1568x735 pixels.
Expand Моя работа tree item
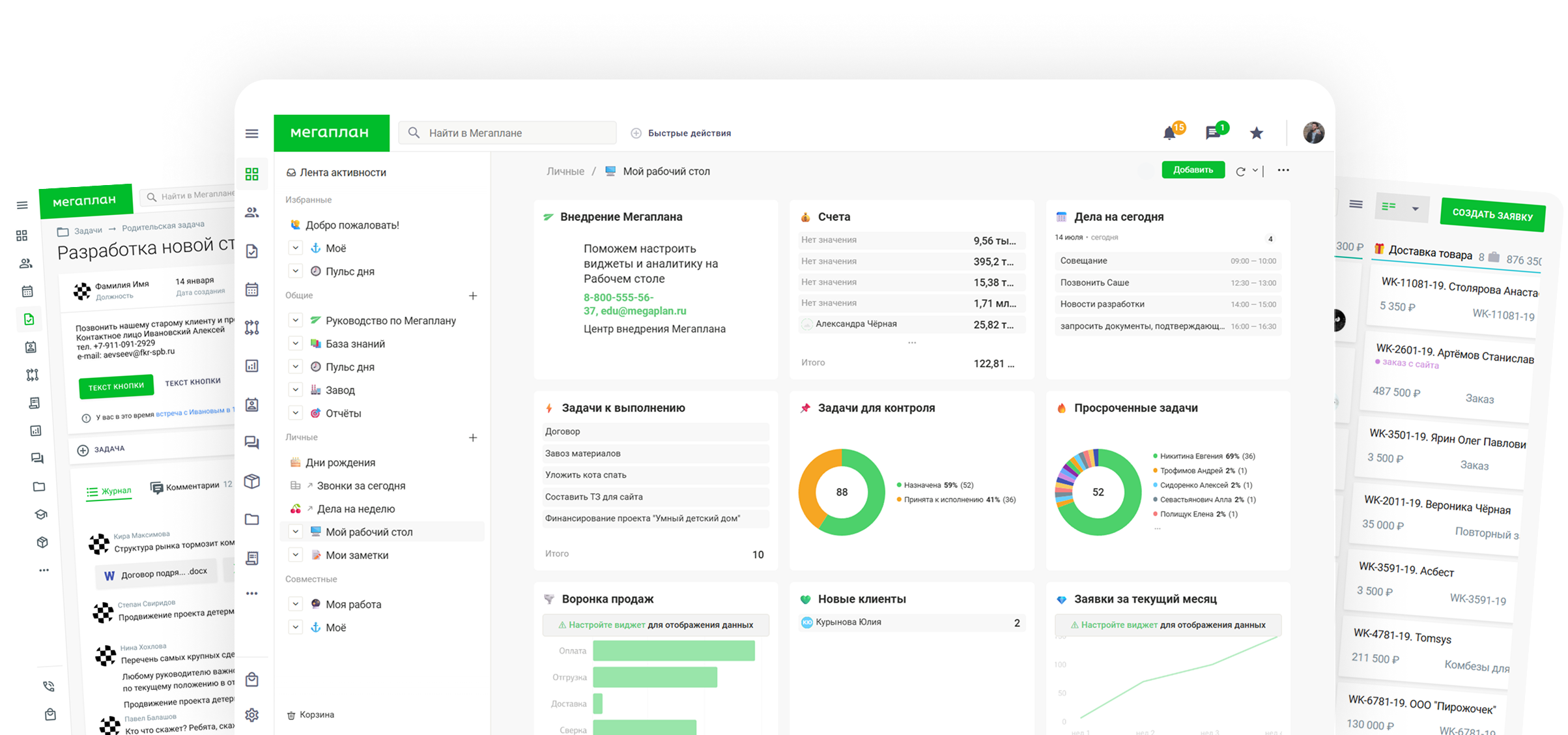coord(296,604)
